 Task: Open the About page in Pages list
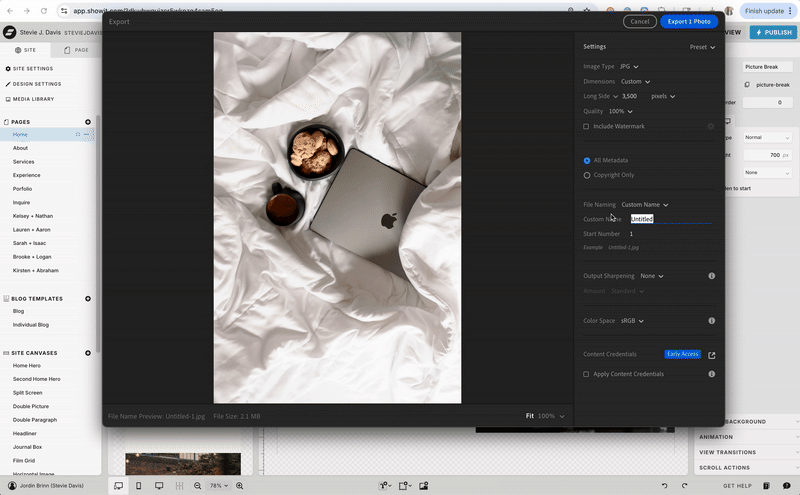coord(20,148)
